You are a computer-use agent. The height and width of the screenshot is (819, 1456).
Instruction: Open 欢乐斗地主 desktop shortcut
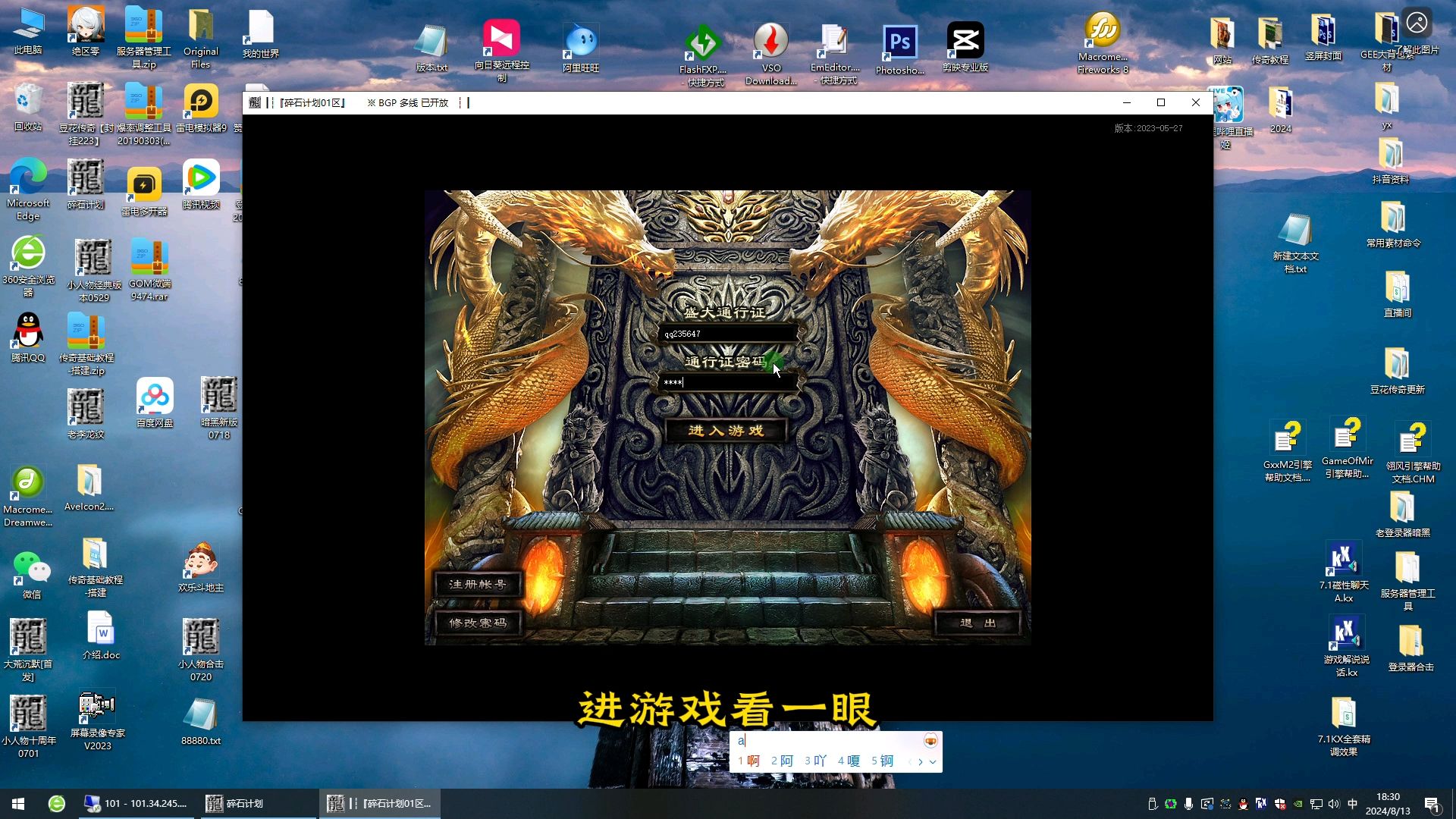click(x=201, y=567)
